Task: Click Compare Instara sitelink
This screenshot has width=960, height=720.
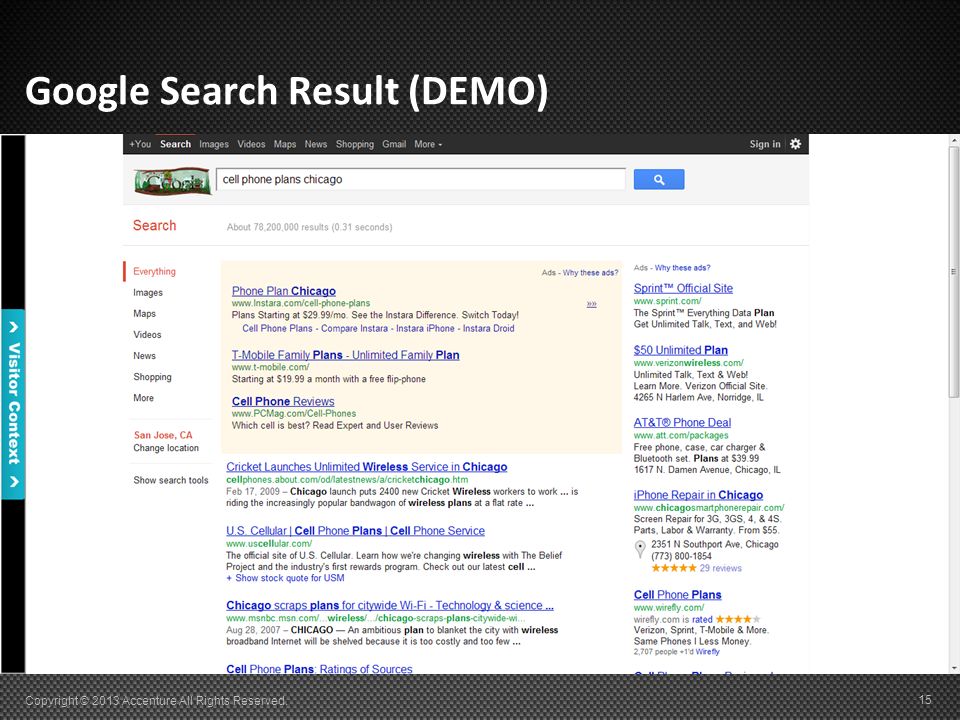Action: pyautogui.click(x=354, y=328)
